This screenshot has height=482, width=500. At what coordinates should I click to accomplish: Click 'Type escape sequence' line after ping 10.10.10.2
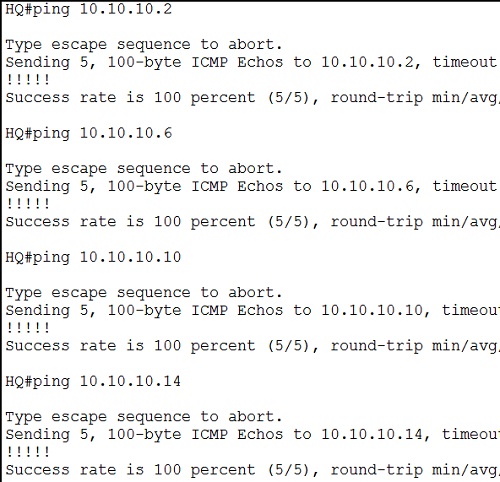click(144, 45)
